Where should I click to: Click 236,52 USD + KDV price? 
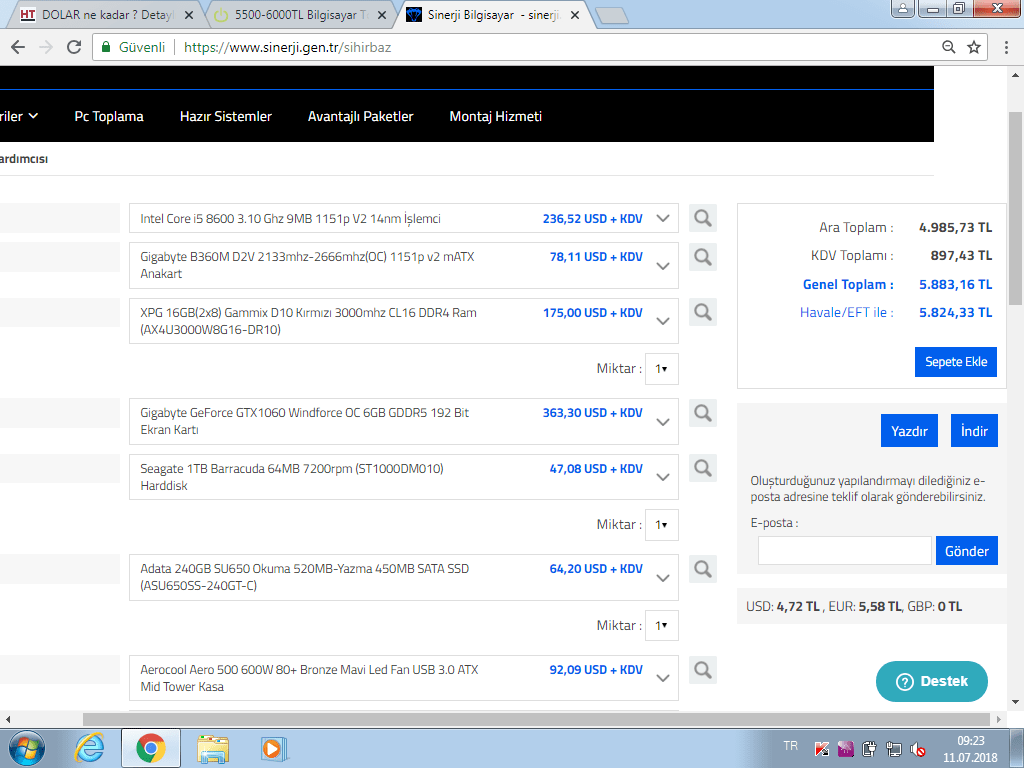(x=592, y=219)
